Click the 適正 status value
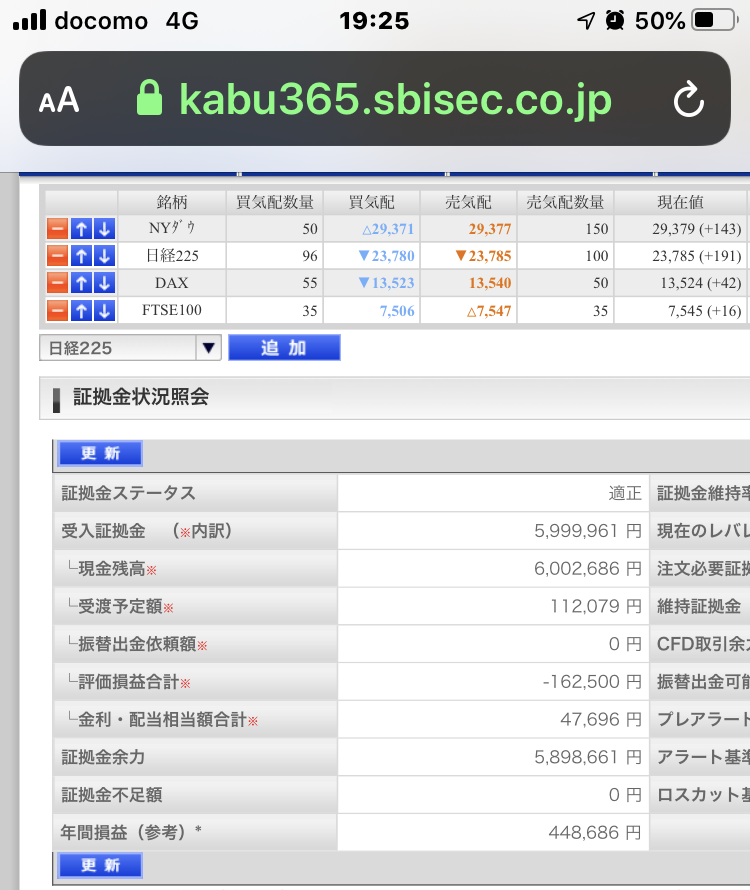This screenshot has height=890, width=750. click(x=625, y=493)
